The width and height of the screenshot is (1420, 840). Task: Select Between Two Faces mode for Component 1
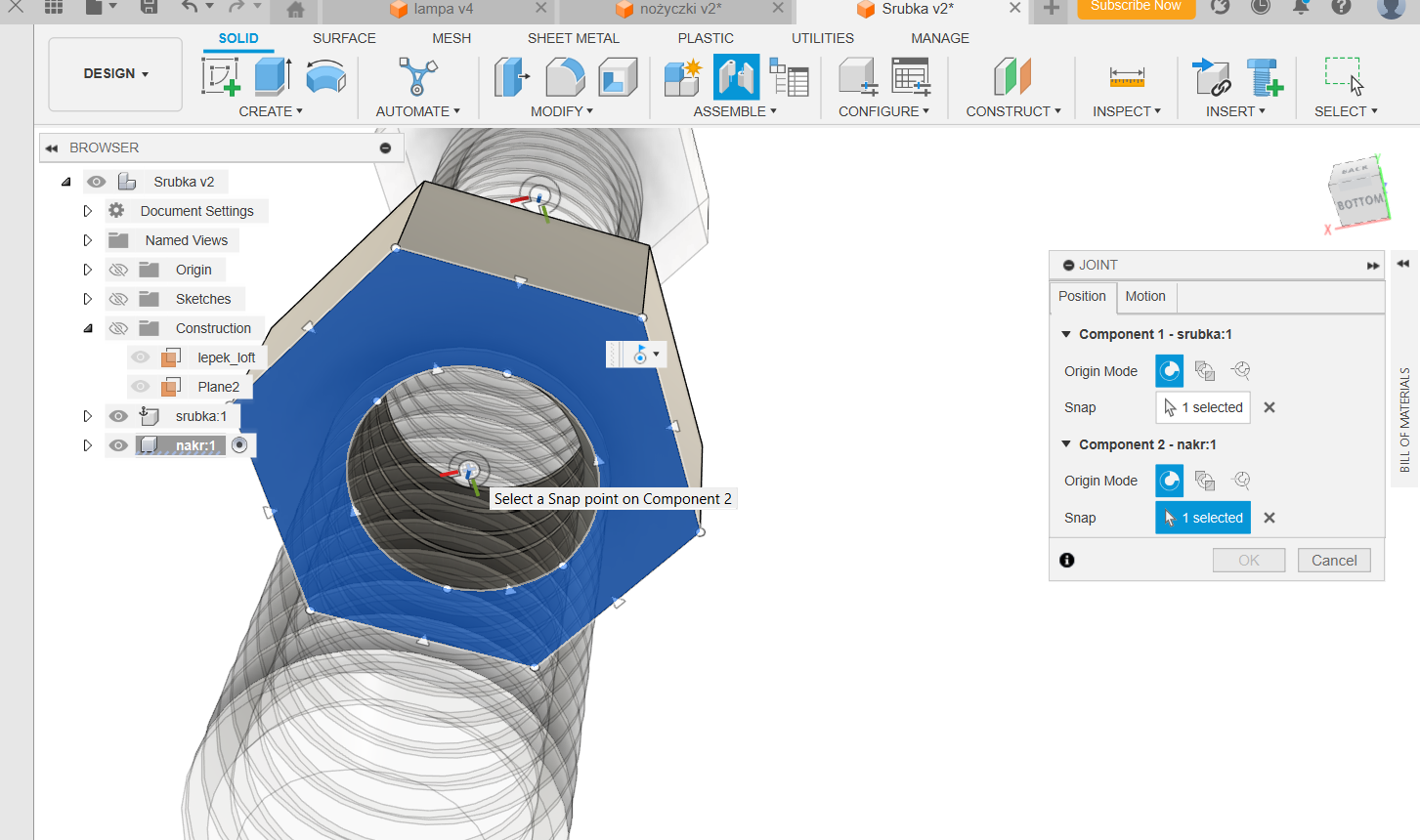1205,370
